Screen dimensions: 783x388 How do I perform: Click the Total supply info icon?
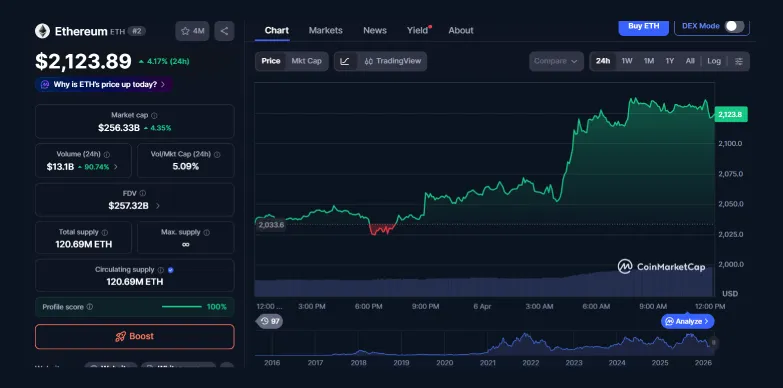click(x=104, y=232)
